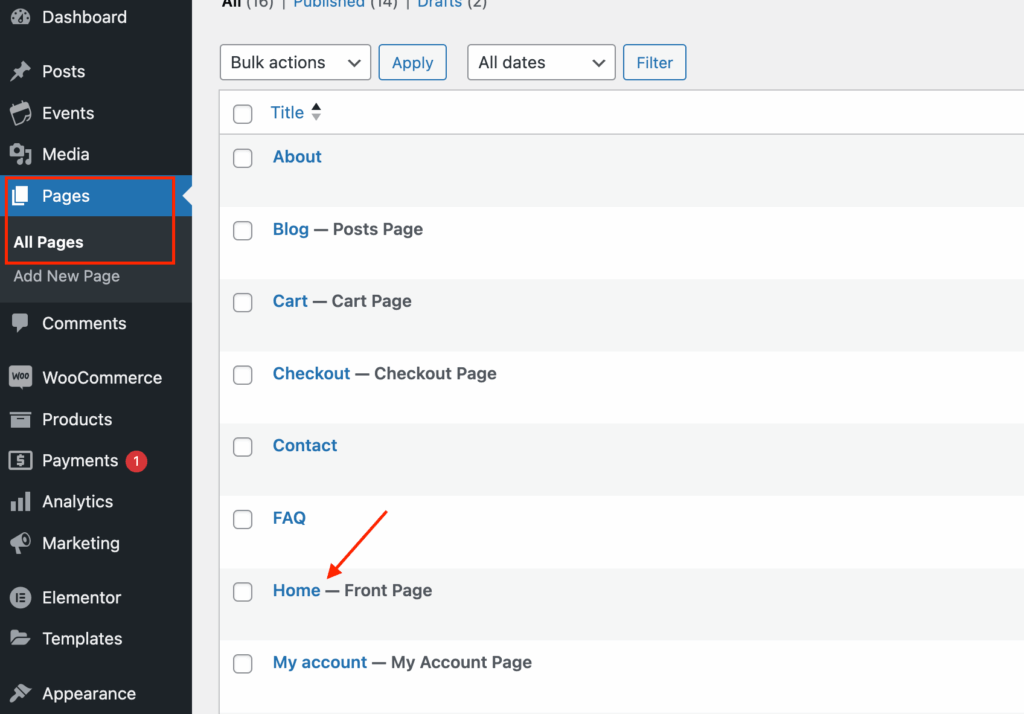
Task: Open the Elementor menu item
Action: pos(82,598)
